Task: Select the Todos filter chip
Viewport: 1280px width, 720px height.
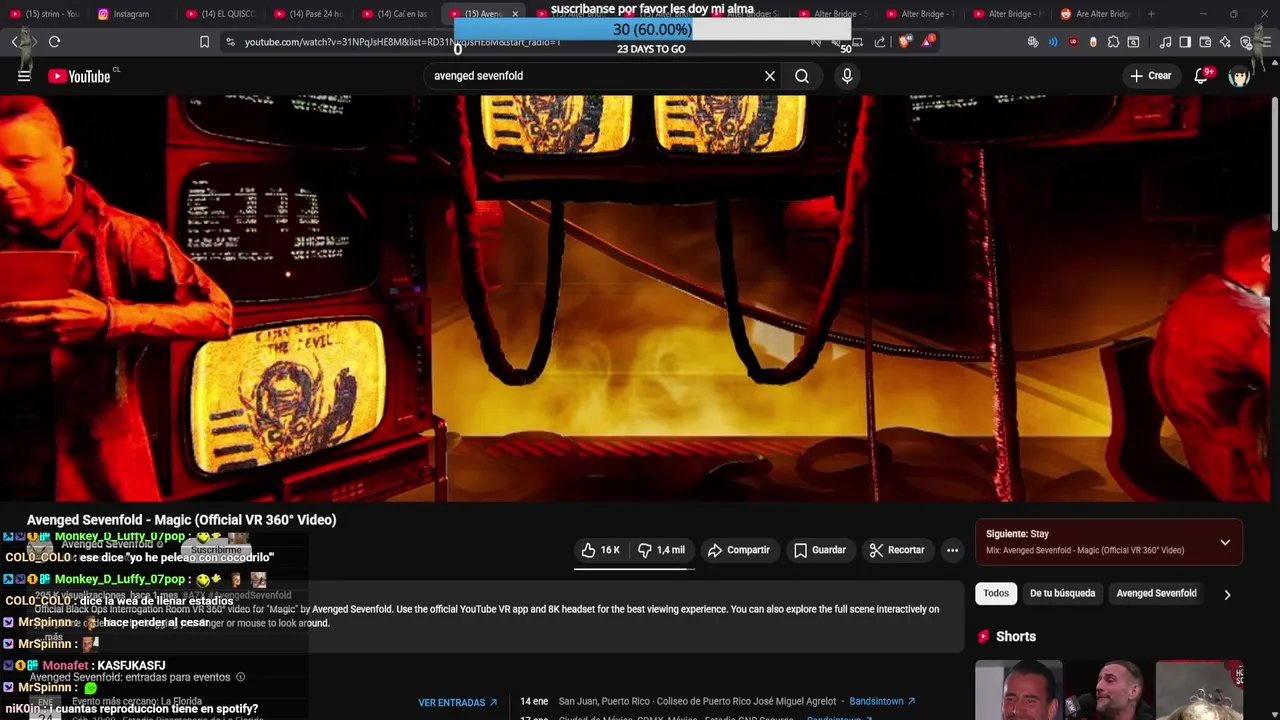Action: click(996, 593)
